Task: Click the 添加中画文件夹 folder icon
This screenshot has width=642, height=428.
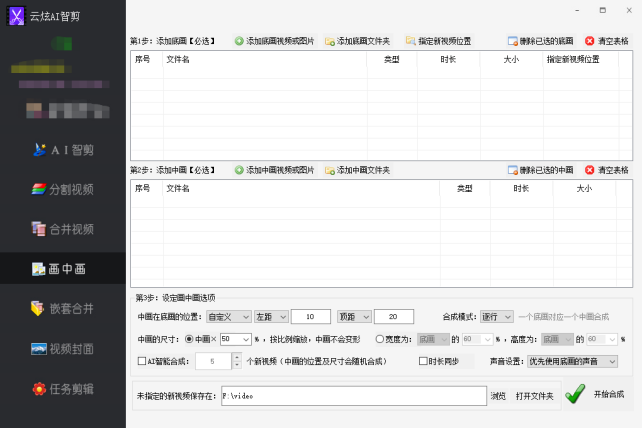Action: (x=330, y=170)
